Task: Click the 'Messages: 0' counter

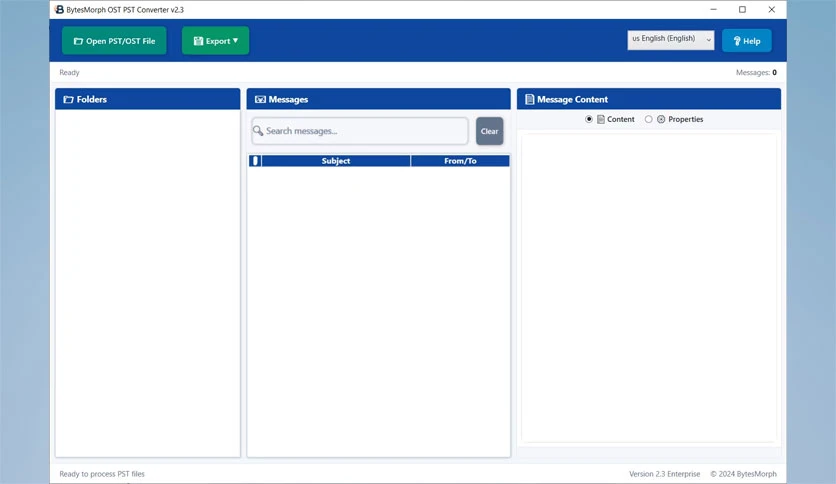Action: (756, 72)
